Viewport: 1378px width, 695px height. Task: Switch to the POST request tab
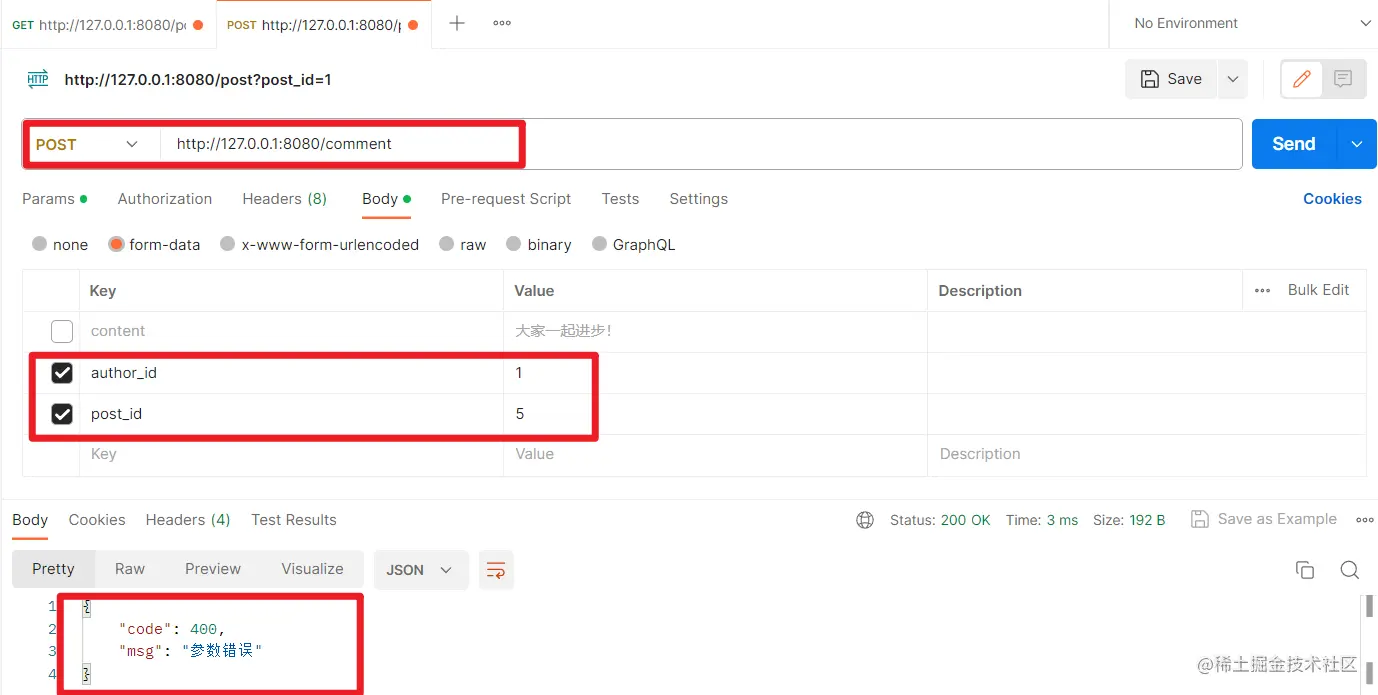pos(323,25)
